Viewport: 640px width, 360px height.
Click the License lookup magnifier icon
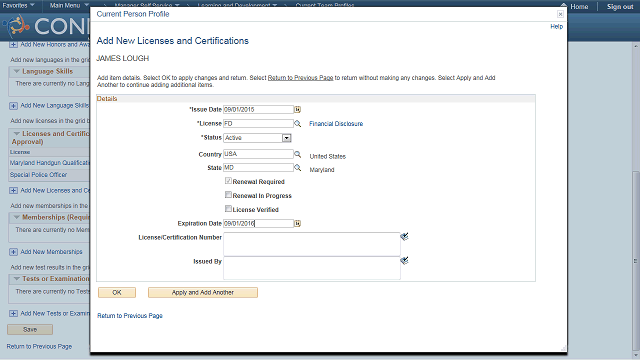click(x=298, y=123)
